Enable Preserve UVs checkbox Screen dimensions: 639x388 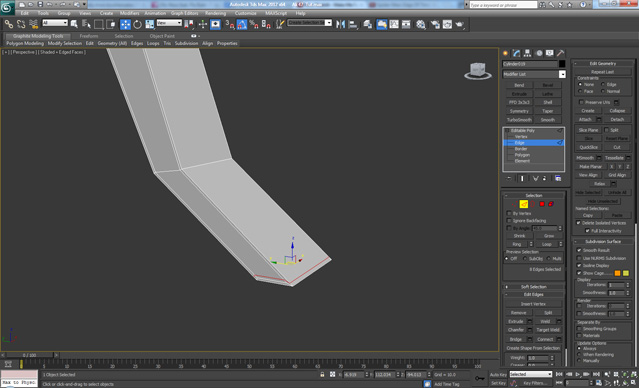(x=581, y=102)
